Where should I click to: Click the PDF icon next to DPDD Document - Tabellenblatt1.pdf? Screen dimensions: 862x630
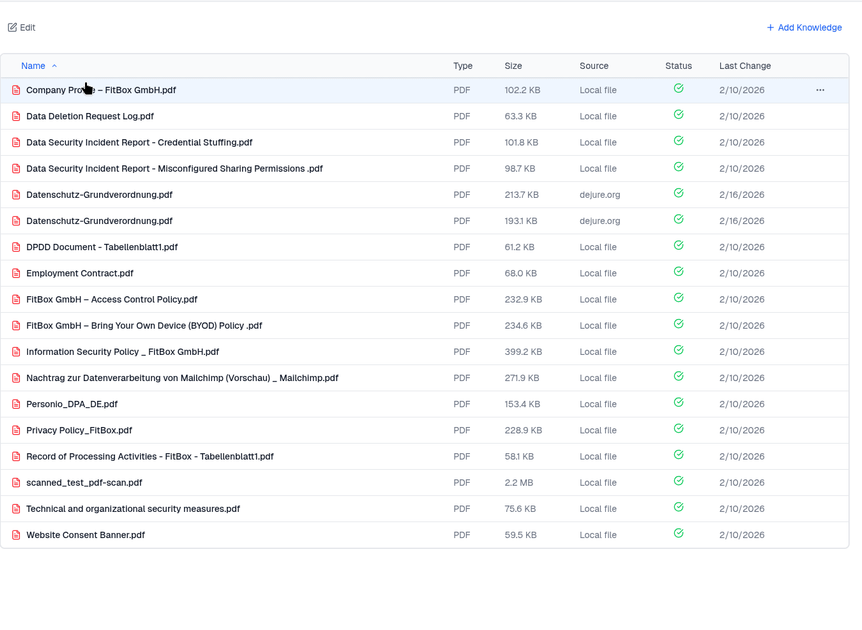(x=16, y=247)
